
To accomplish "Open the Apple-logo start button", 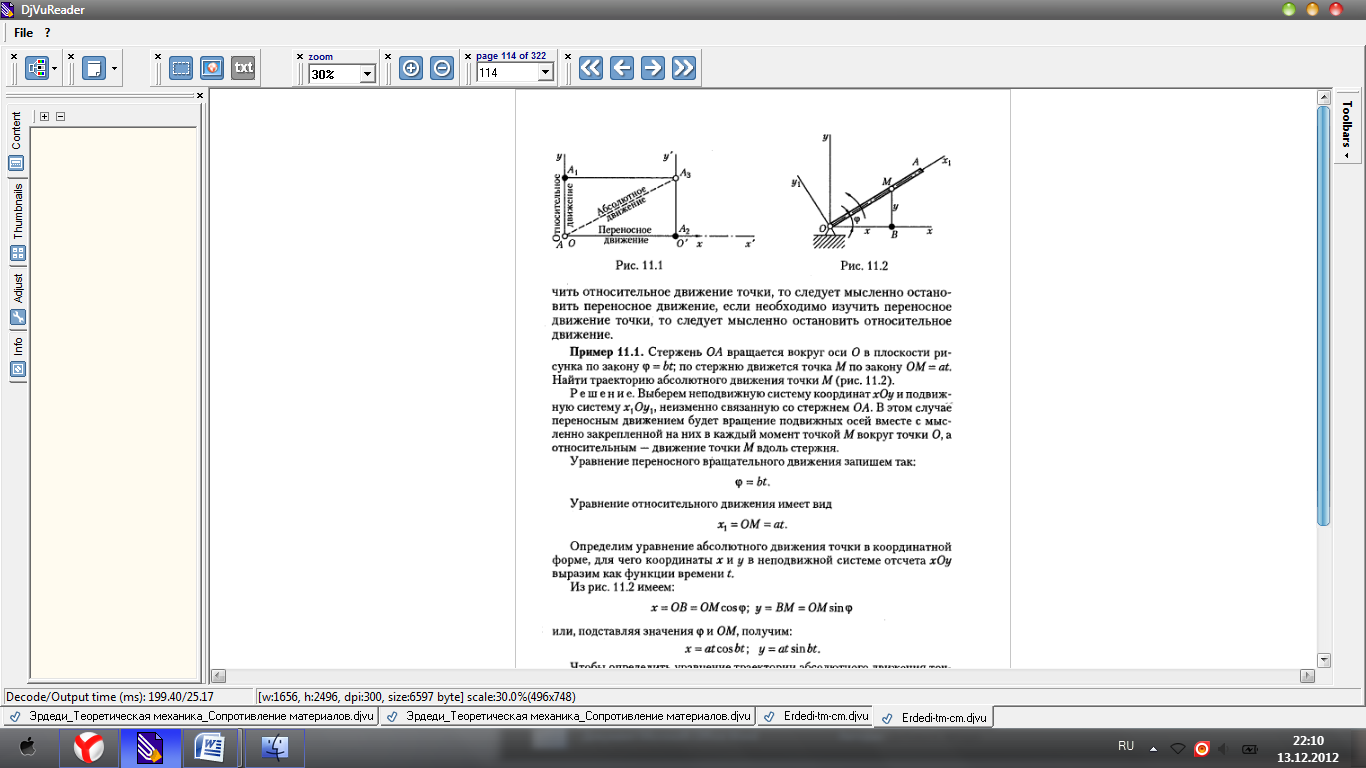I will 27,747.
